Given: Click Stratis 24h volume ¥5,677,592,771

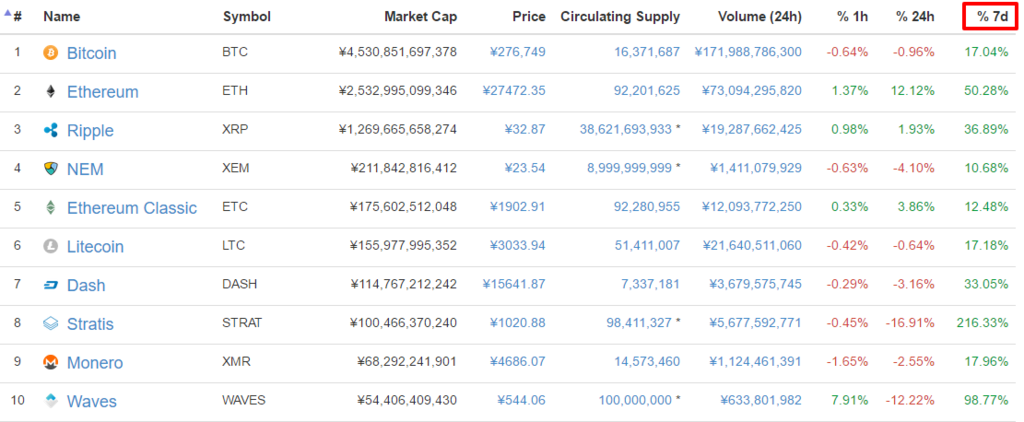Looking at the screenshot, I should (x=755, y=323).
